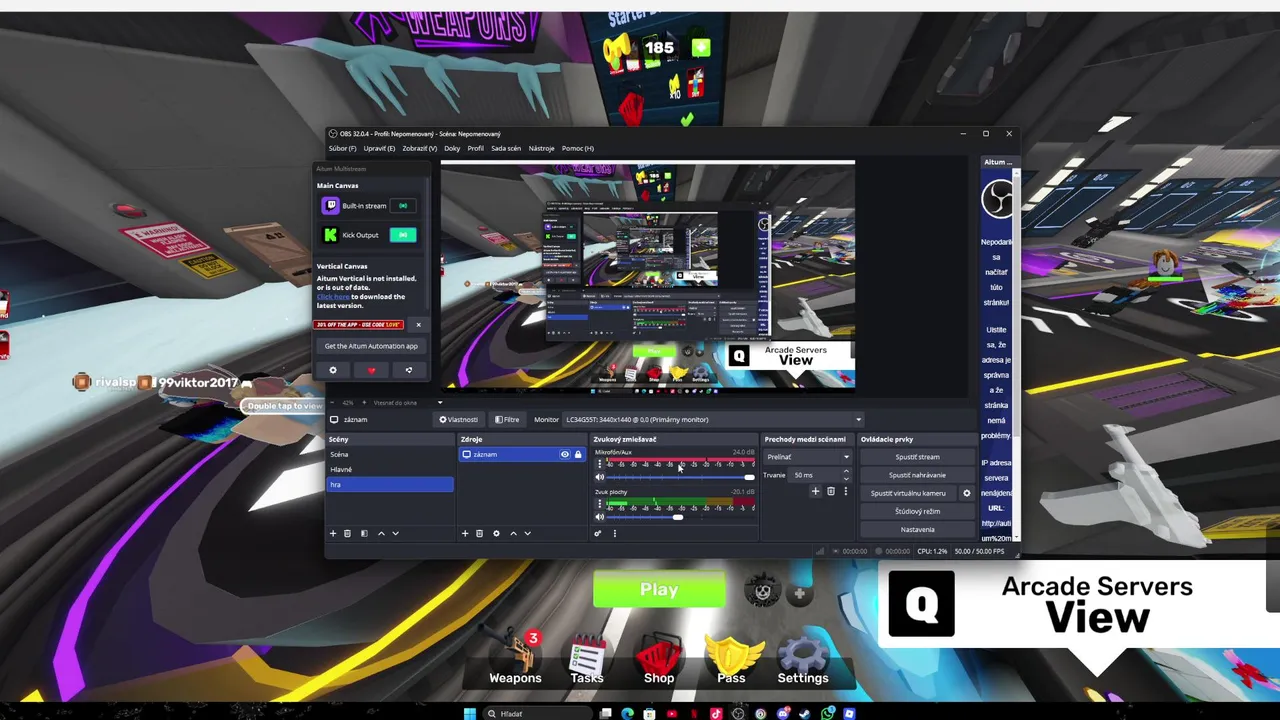Click the share icon in Aitum panel
The image size is (1280, 720).
point(408,370)
